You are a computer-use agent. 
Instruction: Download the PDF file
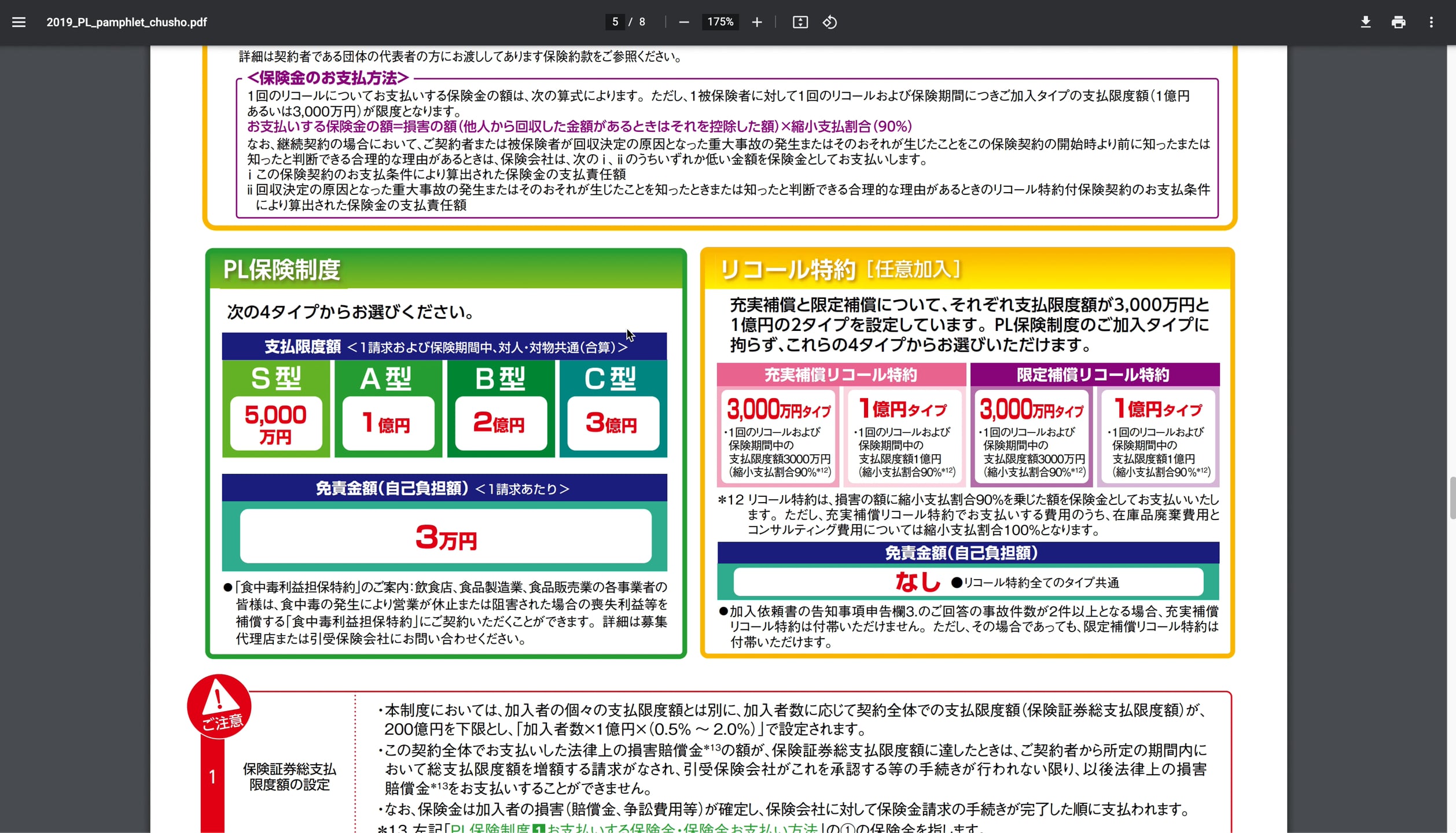point(1366,22)
